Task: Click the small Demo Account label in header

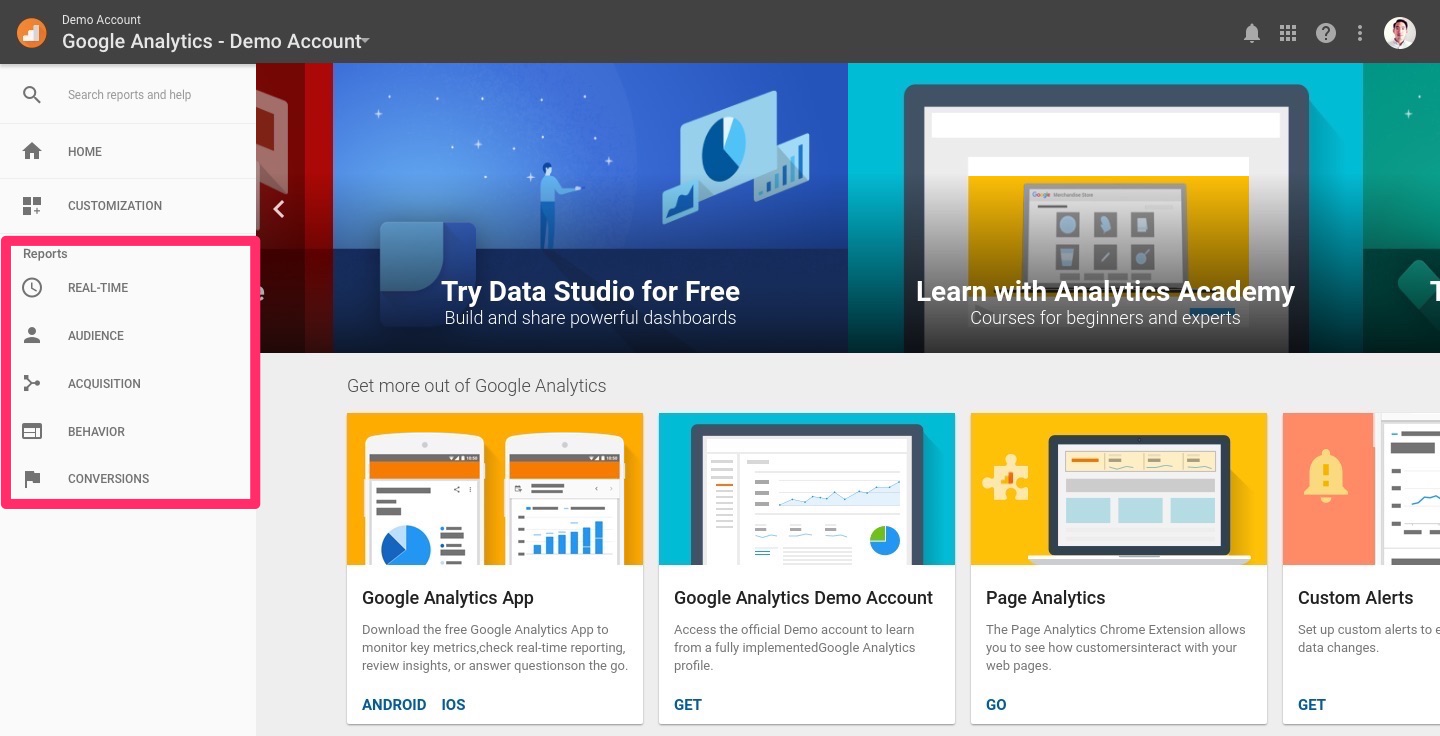Action: tap(101, 20)
